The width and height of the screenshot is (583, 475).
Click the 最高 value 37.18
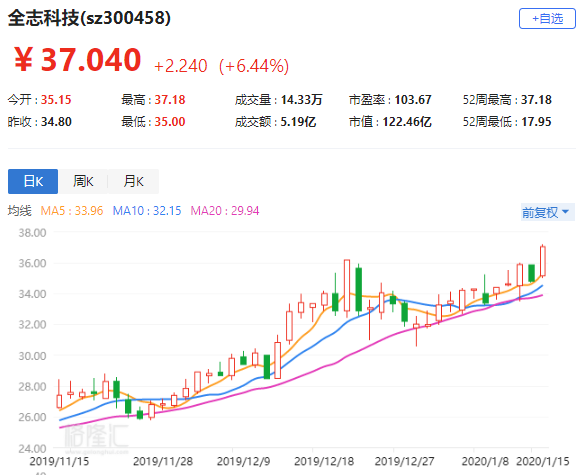(x=170, y=100)
